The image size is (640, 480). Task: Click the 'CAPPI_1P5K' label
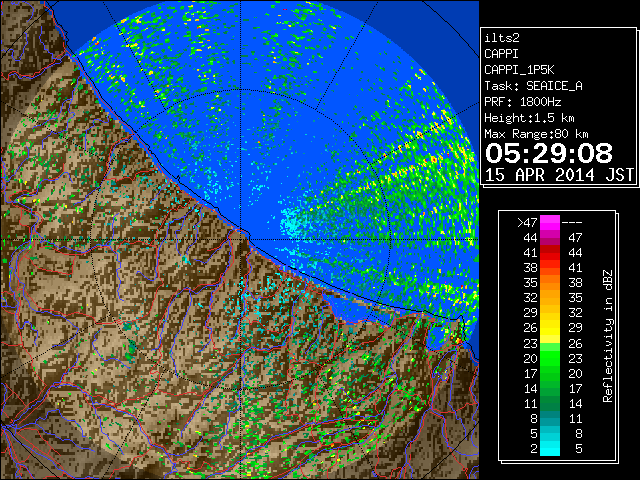[519, 70]
